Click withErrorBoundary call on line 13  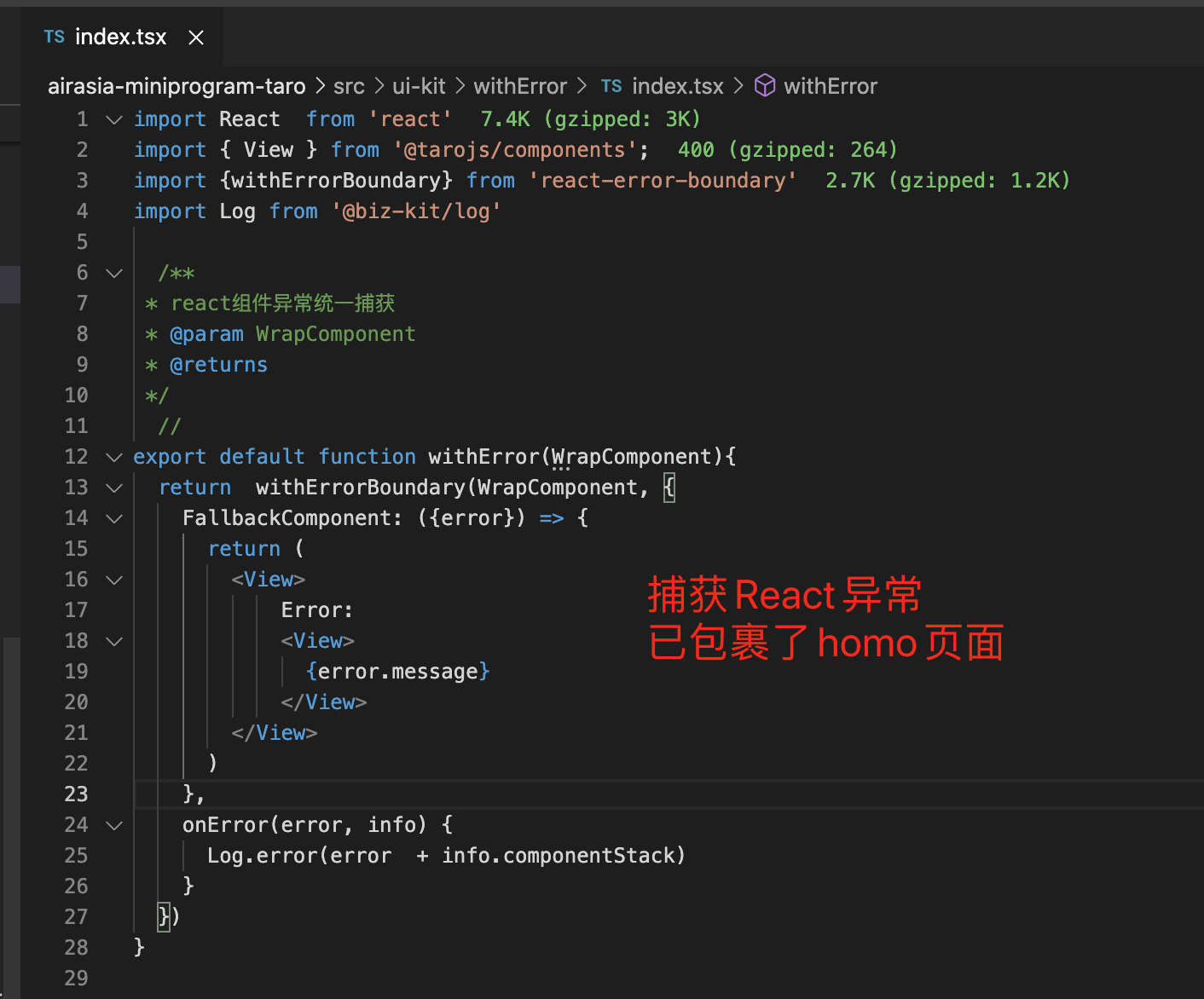click(x=361, y=488)
